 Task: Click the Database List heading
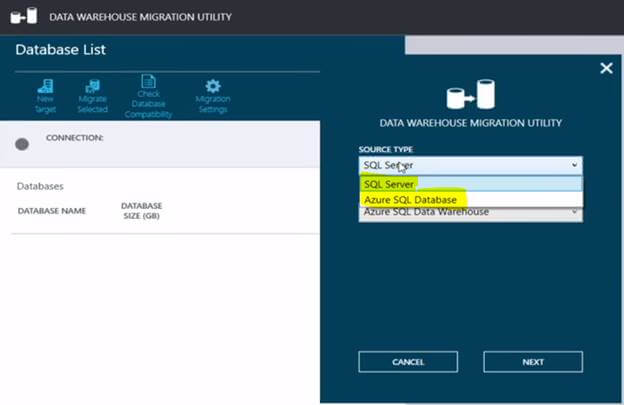pyautogui.click(x=60, y=50)
